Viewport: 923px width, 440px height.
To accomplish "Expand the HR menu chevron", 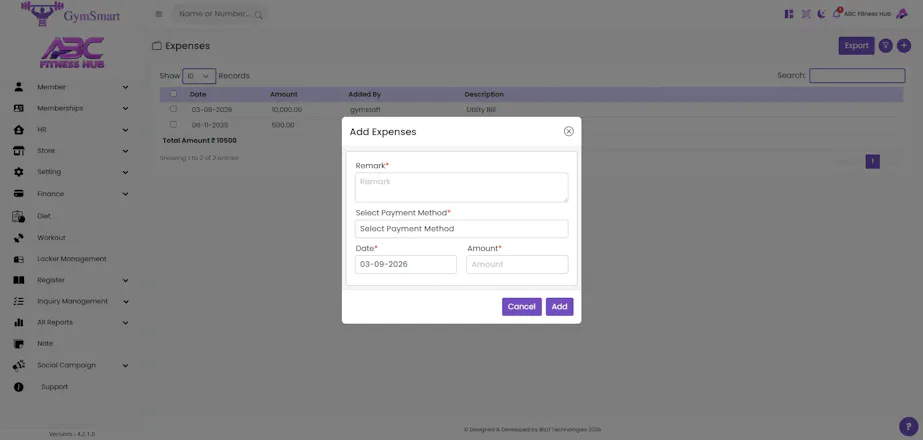I will pyautogui.click(x=125, y=130).
